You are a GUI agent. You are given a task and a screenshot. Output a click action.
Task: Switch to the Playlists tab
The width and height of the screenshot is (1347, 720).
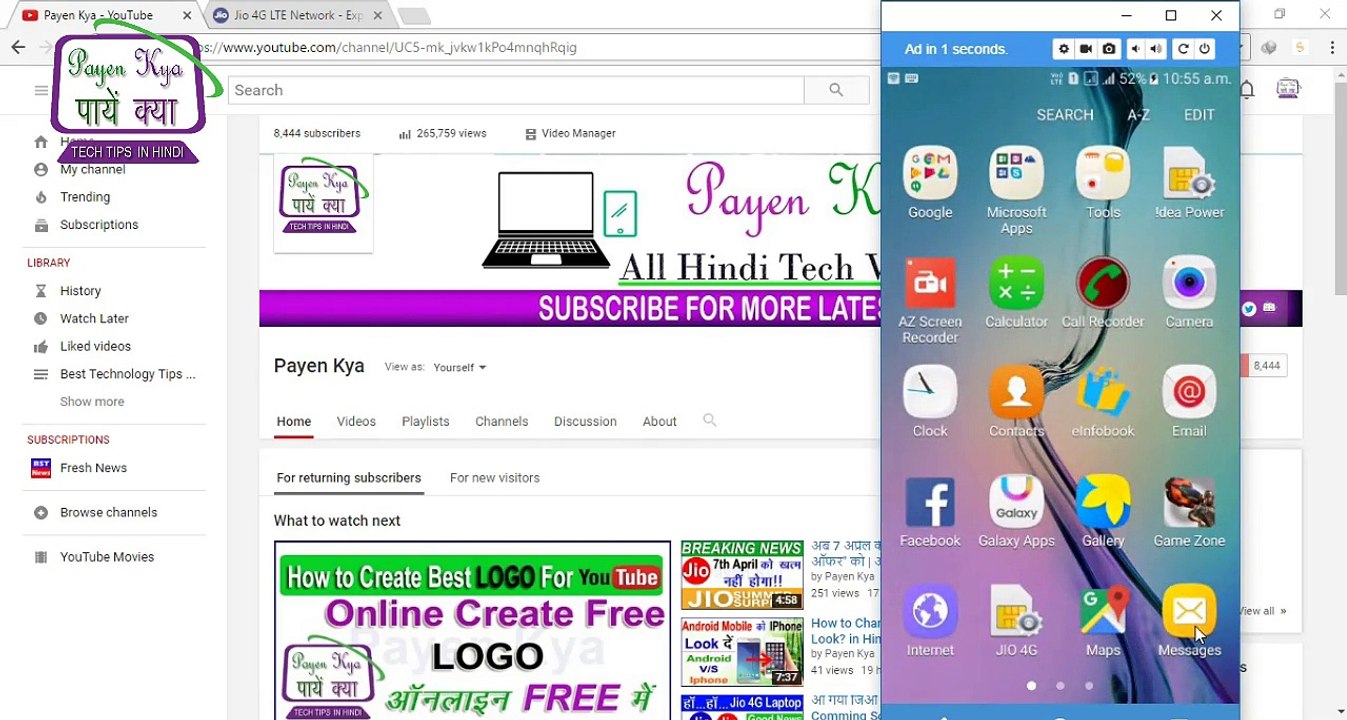click(426, 421)
